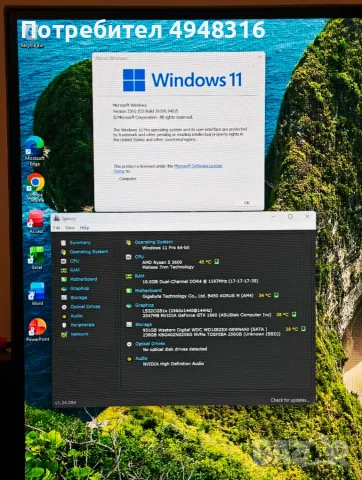Click 'No optical disk drives detected' text

tap(175, 349)
